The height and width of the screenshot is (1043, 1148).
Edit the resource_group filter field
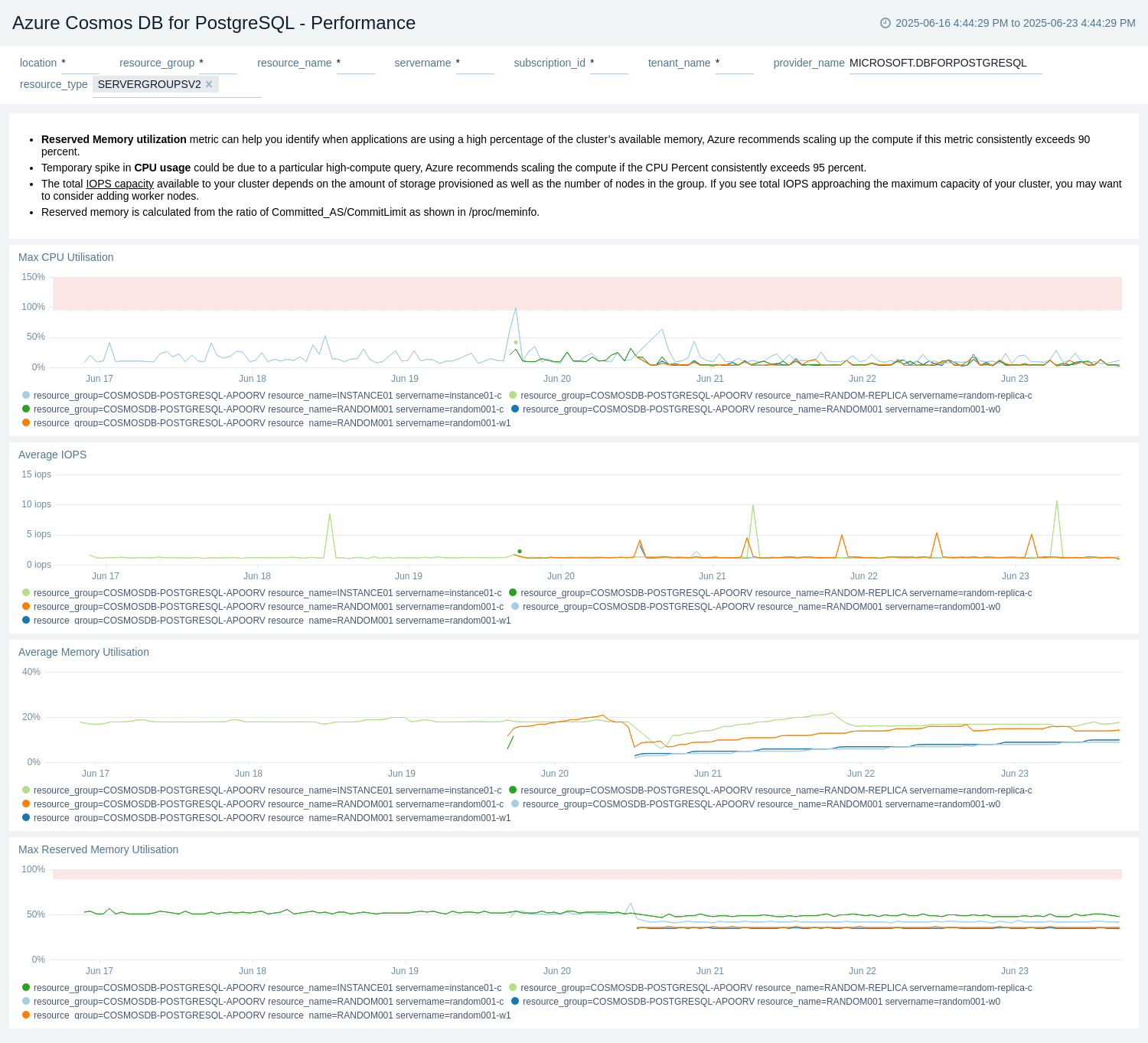pos(218,64)
